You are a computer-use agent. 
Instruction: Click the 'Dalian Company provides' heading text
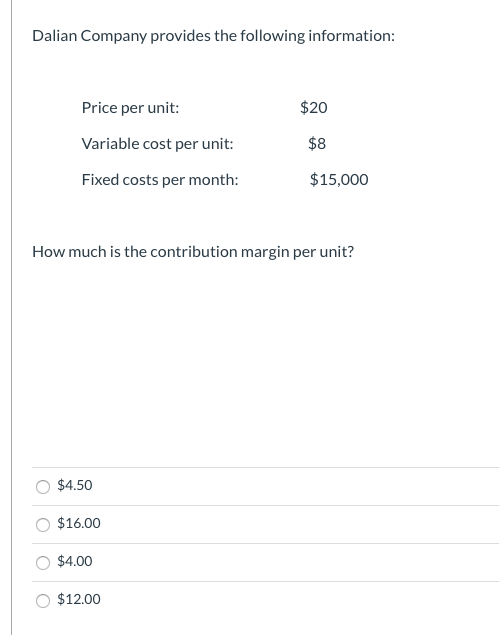[x=213, y=36]
